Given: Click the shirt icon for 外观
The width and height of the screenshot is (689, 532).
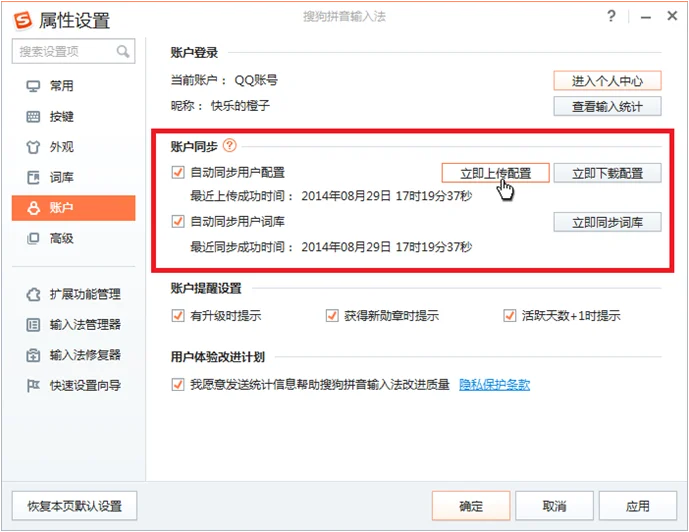Looking at the screenshot, I should coord(32,147).
